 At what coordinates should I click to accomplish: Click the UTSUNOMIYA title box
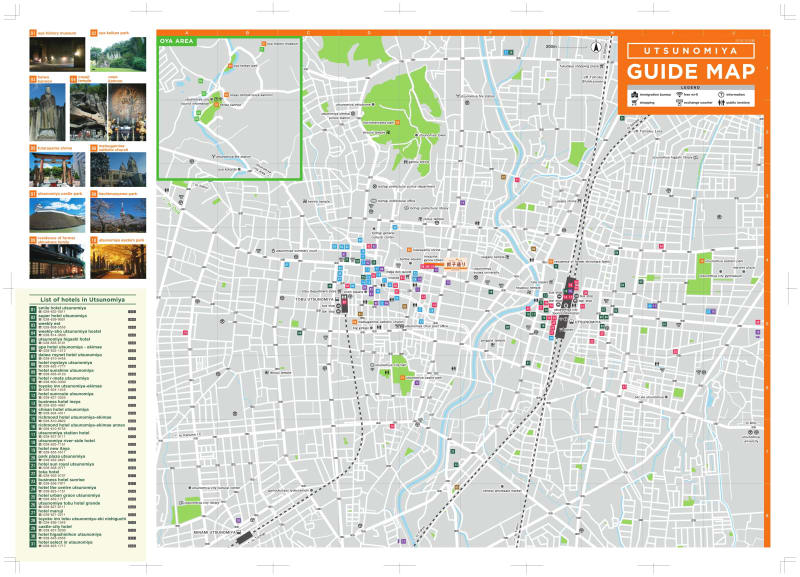point(691,51)
